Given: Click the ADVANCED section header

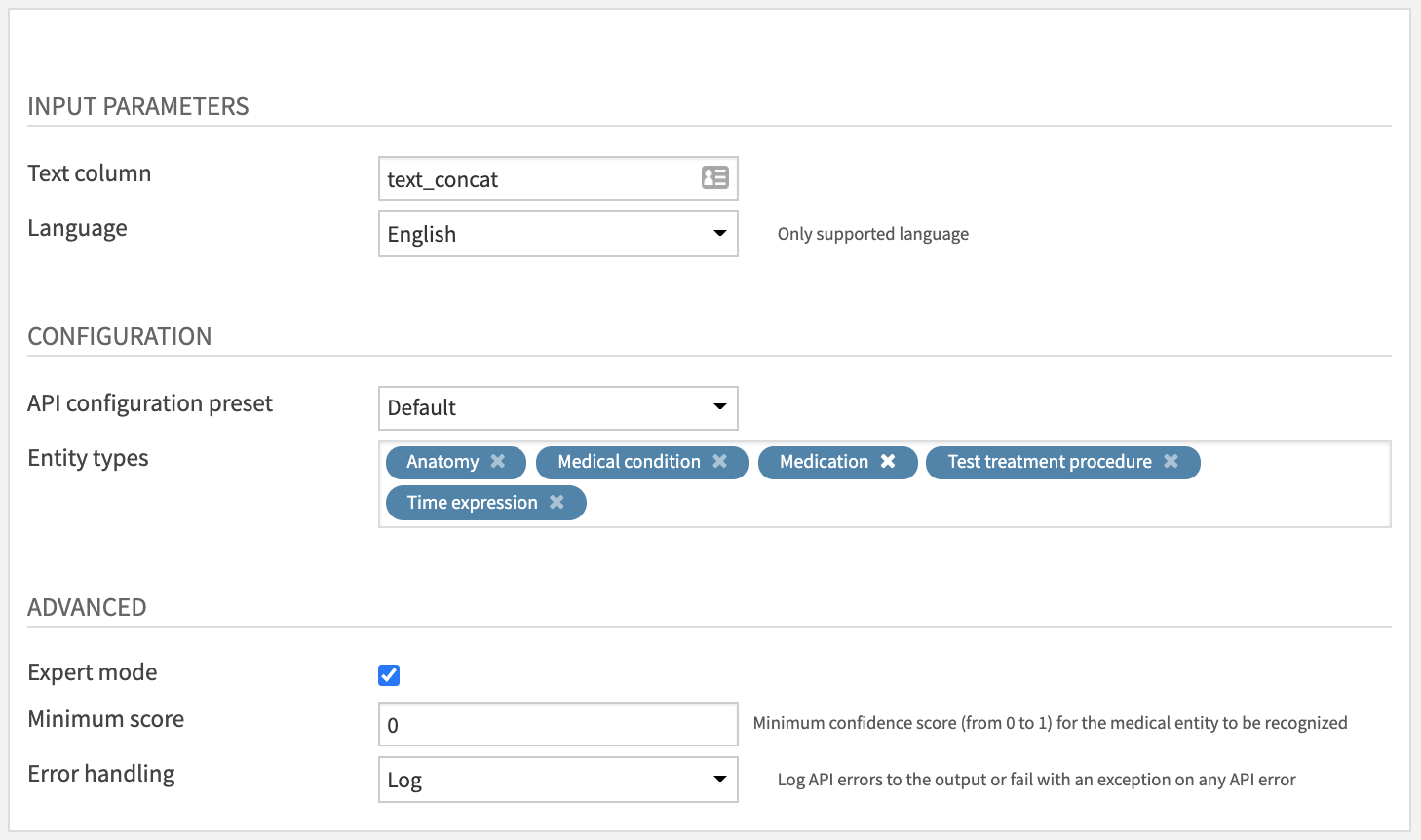Looking at the screenshot, I should tap(87, 607).
